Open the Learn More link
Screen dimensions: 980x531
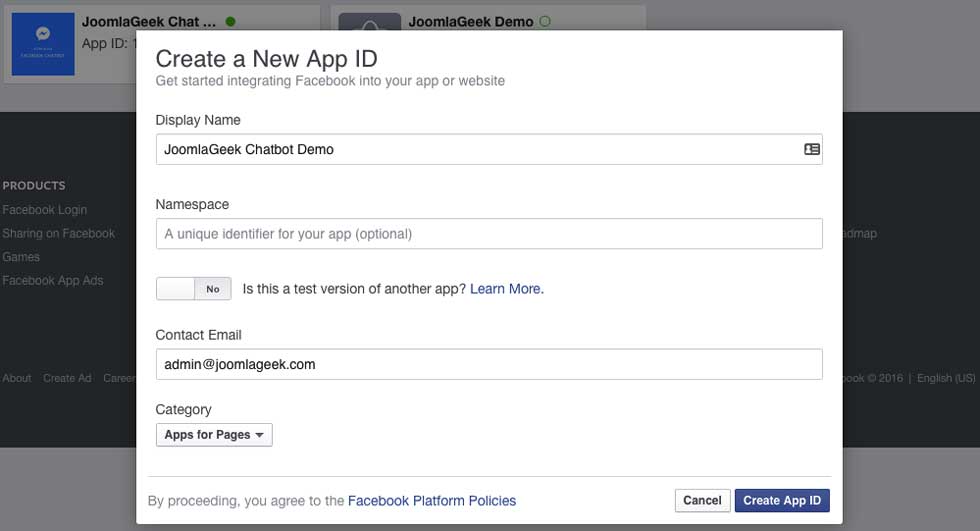[x=507, y=289]
